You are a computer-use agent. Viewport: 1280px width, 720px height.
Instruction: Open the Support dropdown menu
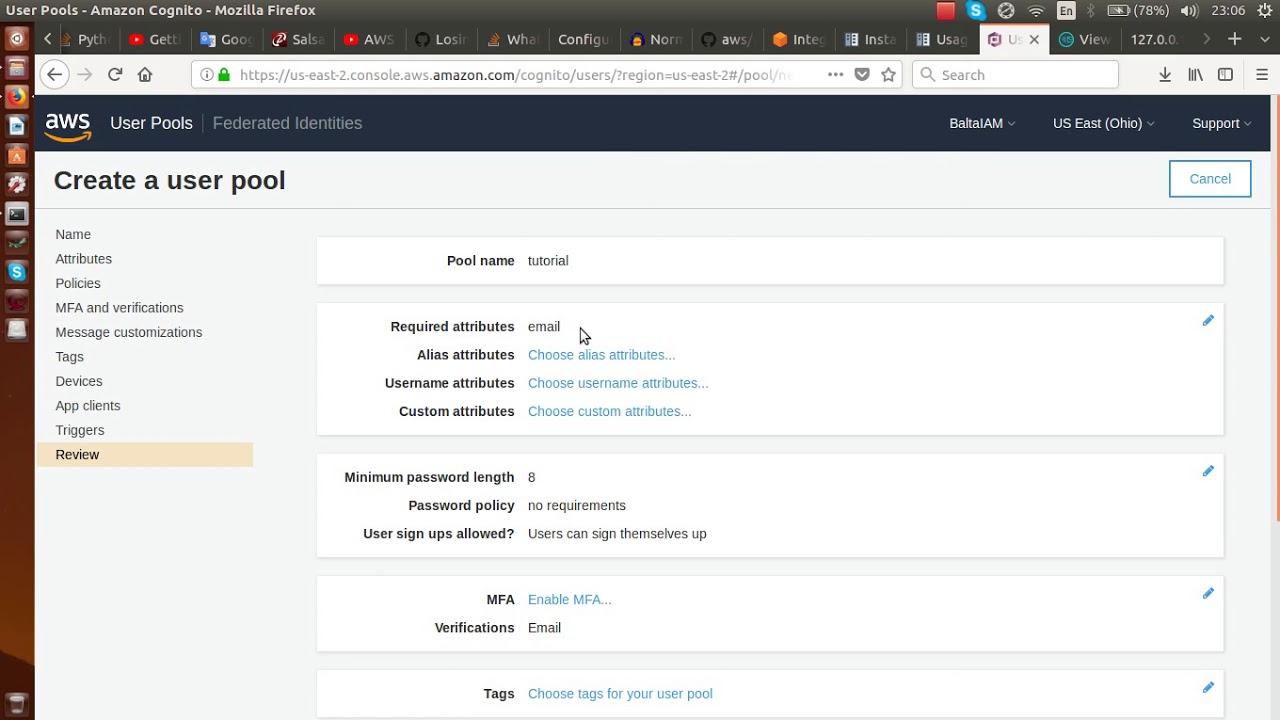(1221, 123)
